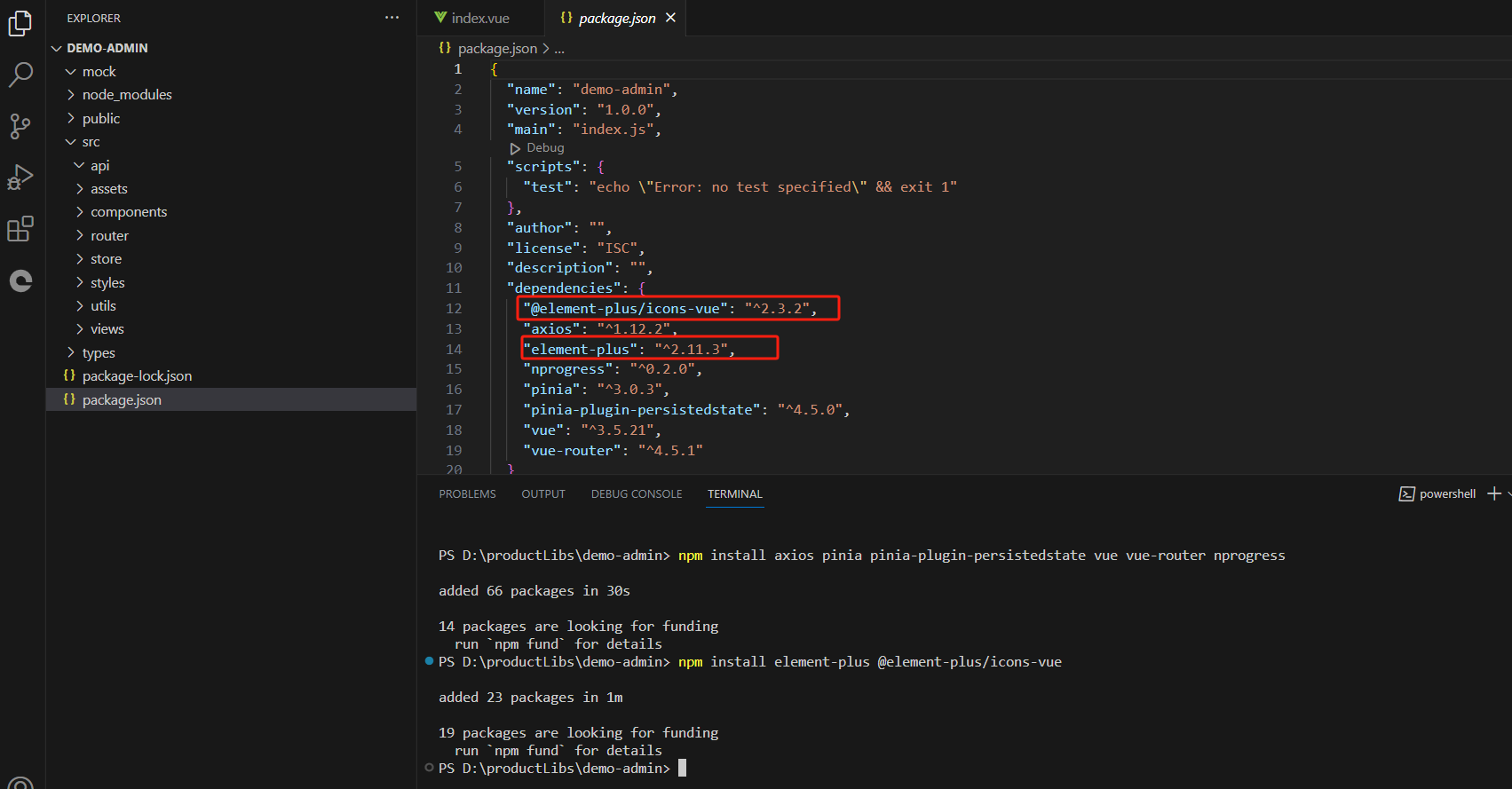This screenshot has width=1512, height=789.
Task: Expand the styles folder
Action: click(x=79, y=282)
